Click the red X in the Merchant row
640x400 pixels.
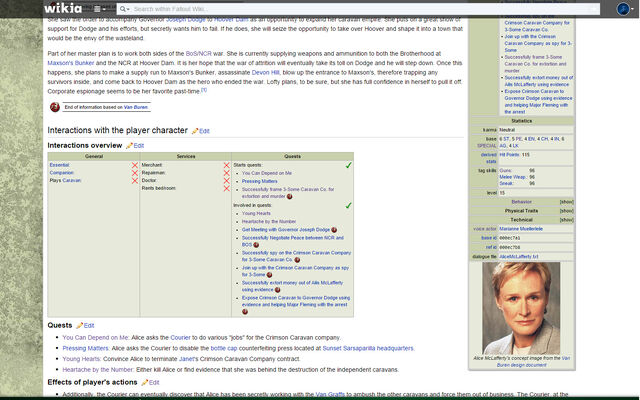(227, 165)
